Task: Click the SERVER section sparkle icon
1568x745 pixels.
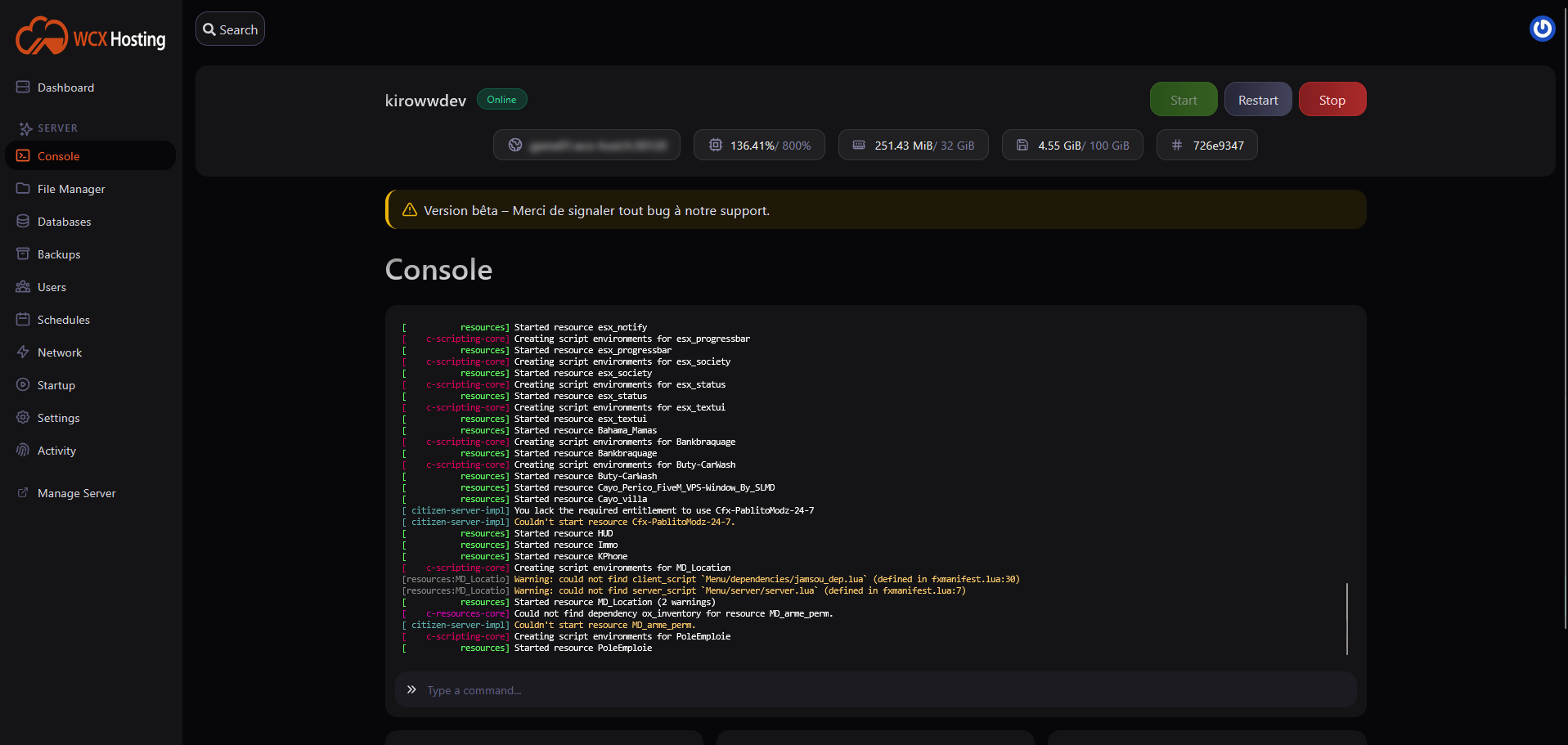Action: pos(25,128)
